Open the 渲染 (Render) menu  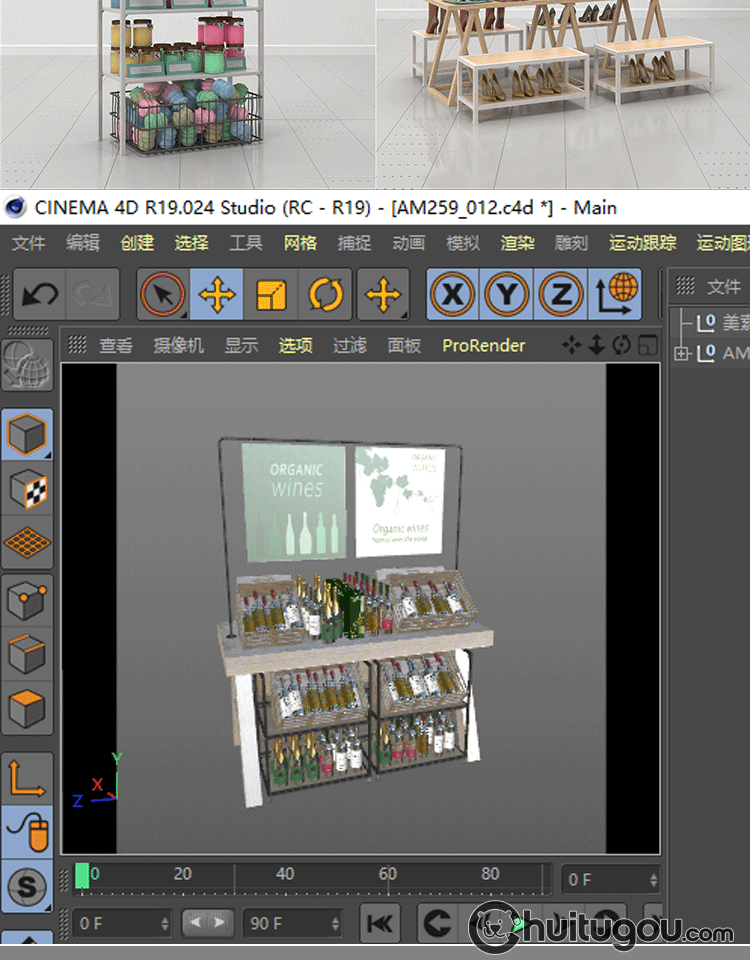coord(517,243)
